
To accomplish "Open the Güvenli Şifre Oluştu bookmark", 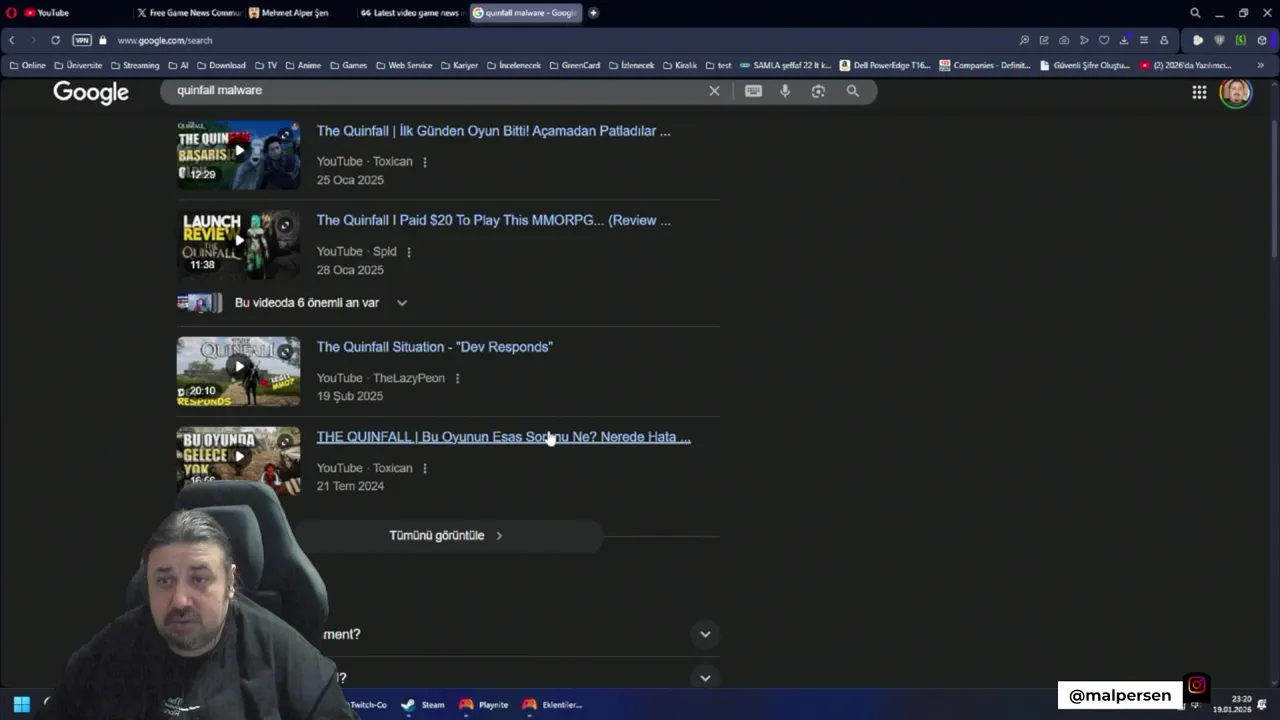I will click(1085, 65).
